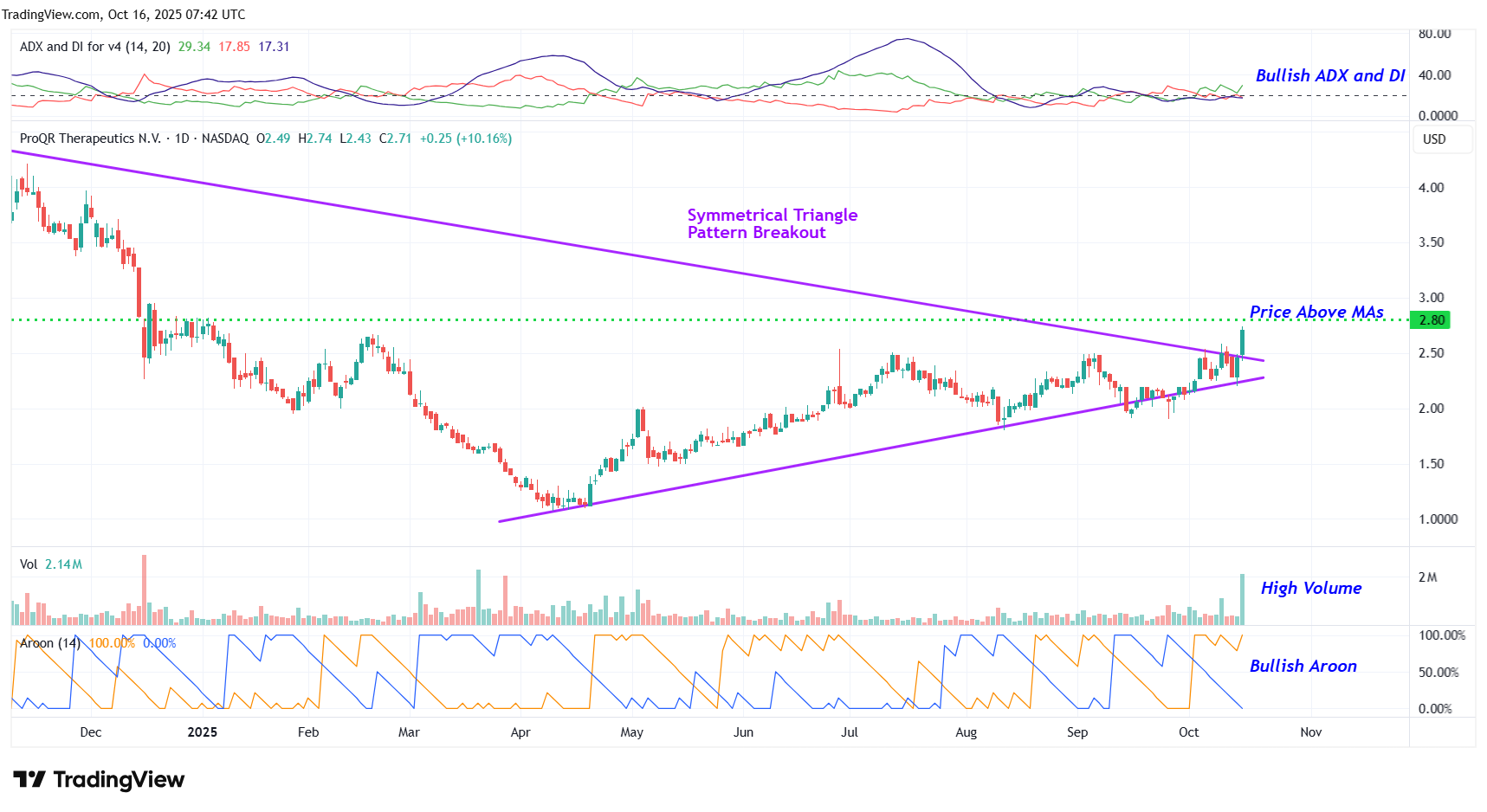Select the Aroon (14) indicator legend

click(x=50, y=643)
